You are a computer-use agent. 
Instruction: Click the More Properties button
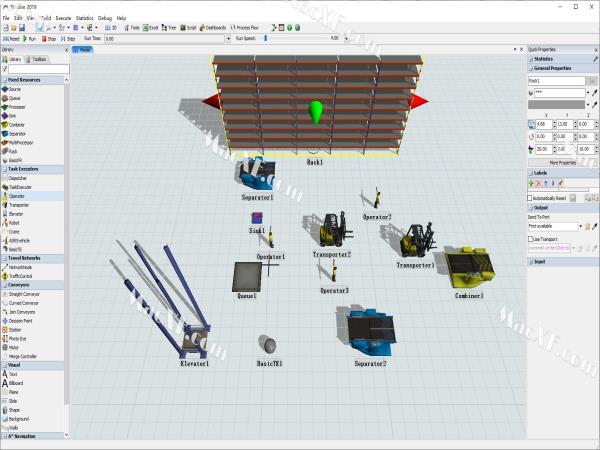562,162
